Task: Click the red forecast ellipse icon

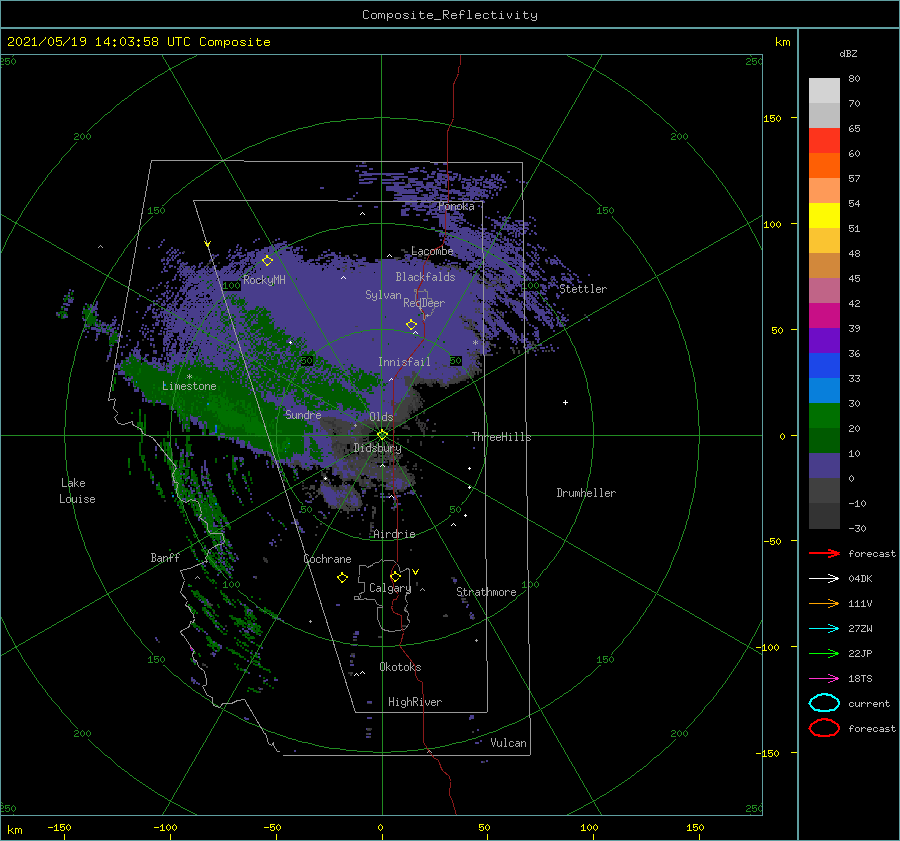Action: coord(824,728)
